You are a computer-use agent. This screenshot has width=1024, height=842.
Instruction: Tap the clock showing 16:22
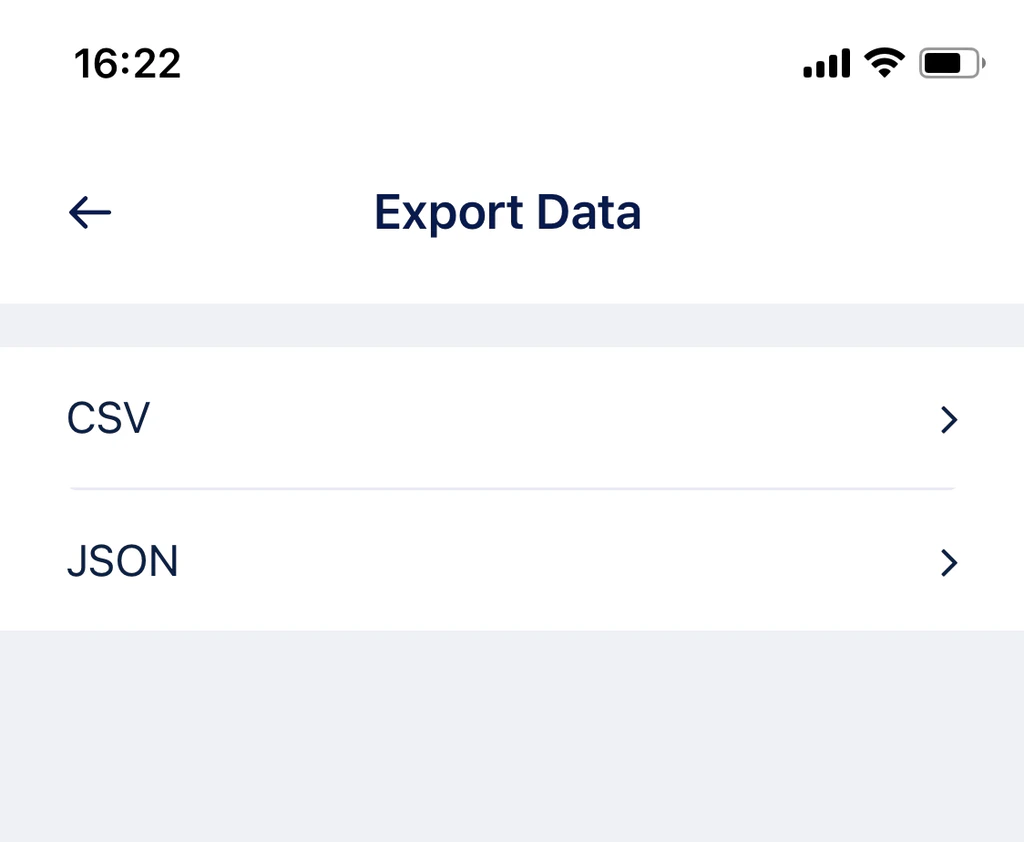pyautogui.click(x=128, y=62)
